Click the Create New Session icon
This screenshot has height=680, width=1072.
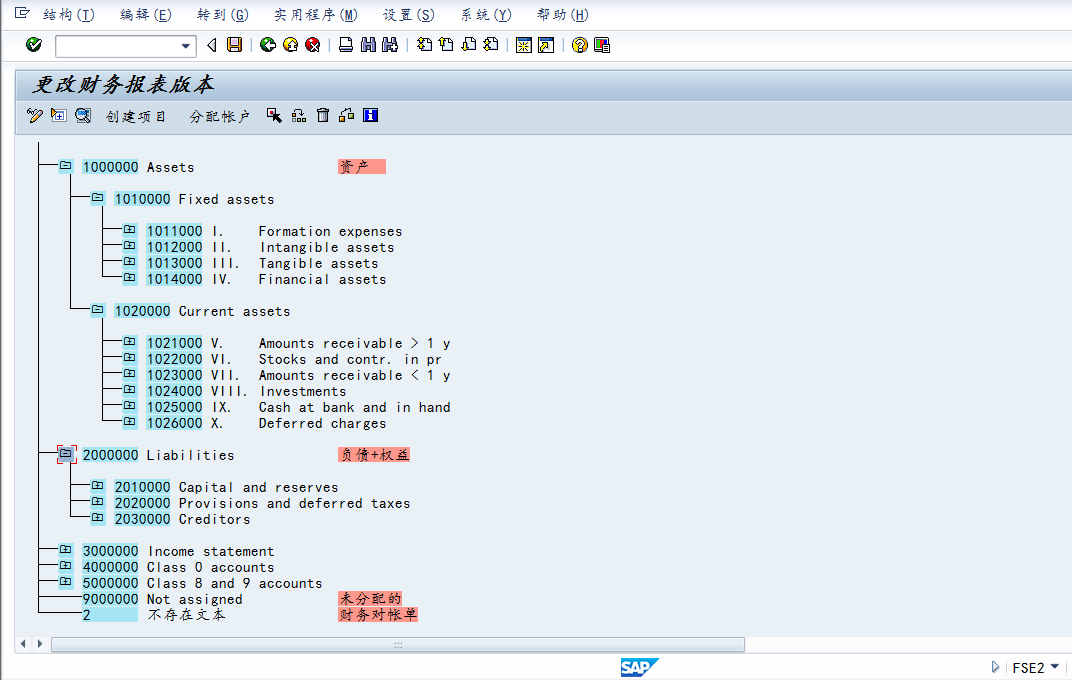coord(524,45)
